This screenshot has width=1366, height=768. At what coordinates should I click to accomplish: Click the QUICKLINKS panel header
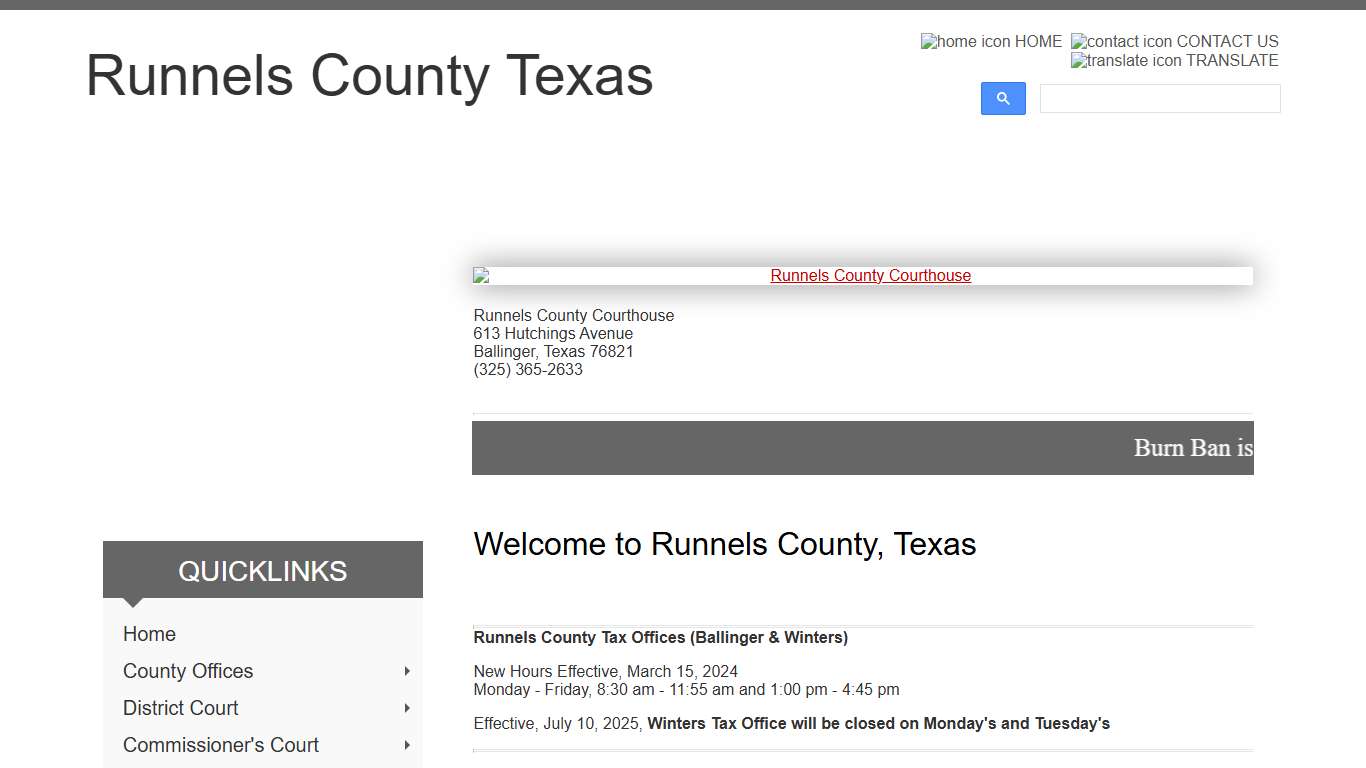(262, 571)
